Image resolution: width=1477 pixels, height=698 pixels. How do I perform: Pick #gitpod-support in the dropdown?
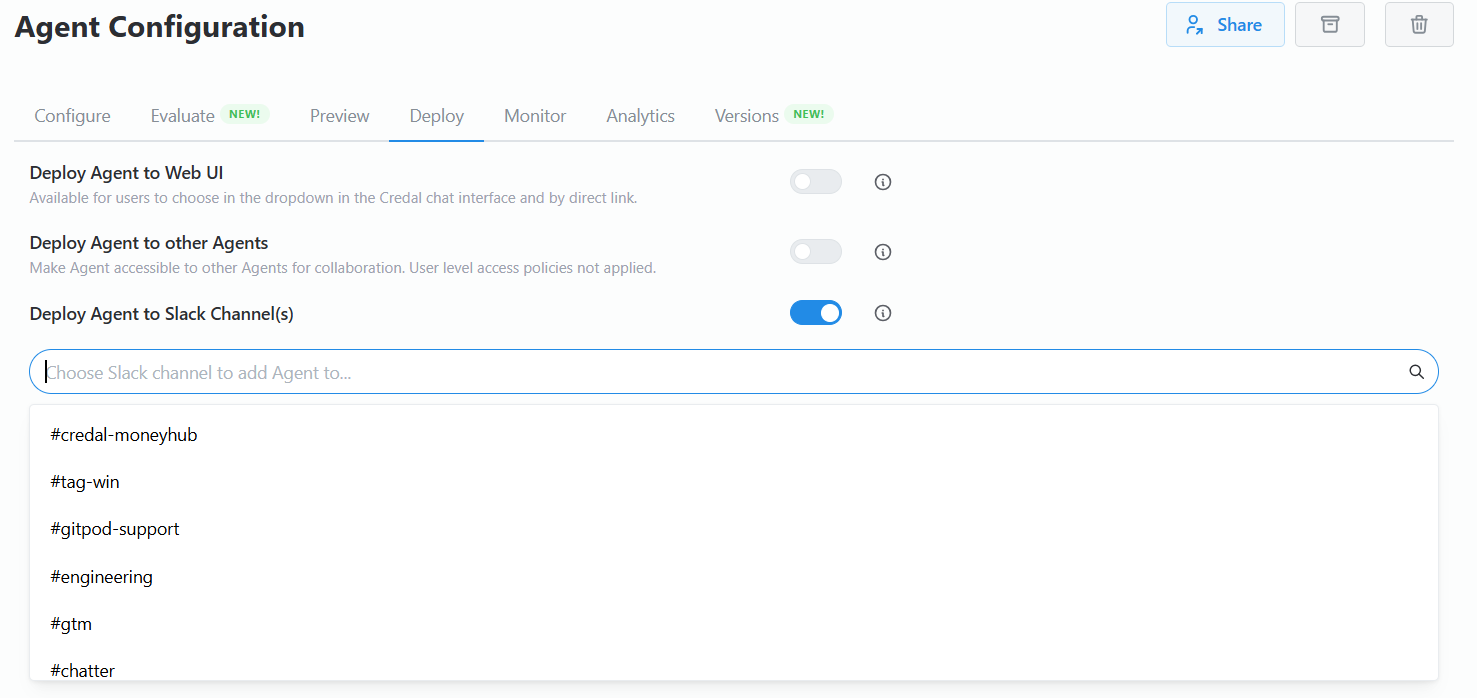pyautogui.click(x=115, y=529)
